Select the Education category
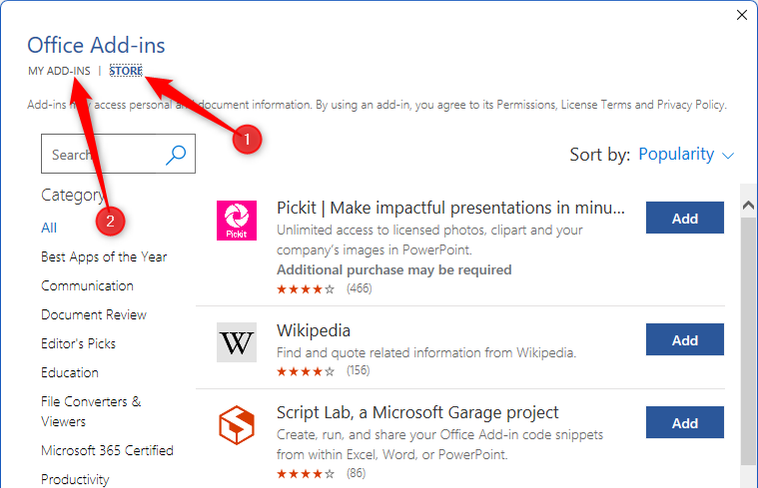758x488 pixels. coord(70,373)
